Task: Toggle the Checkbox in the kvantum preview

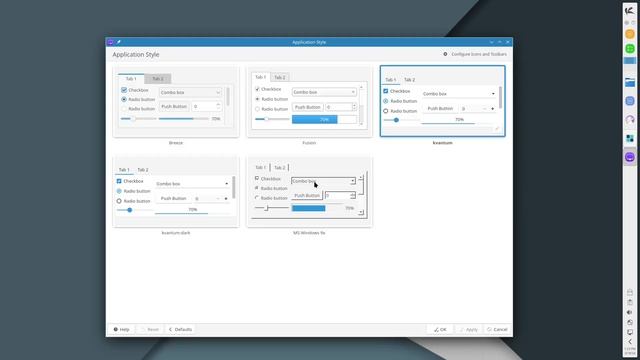Action: [386, 91]
